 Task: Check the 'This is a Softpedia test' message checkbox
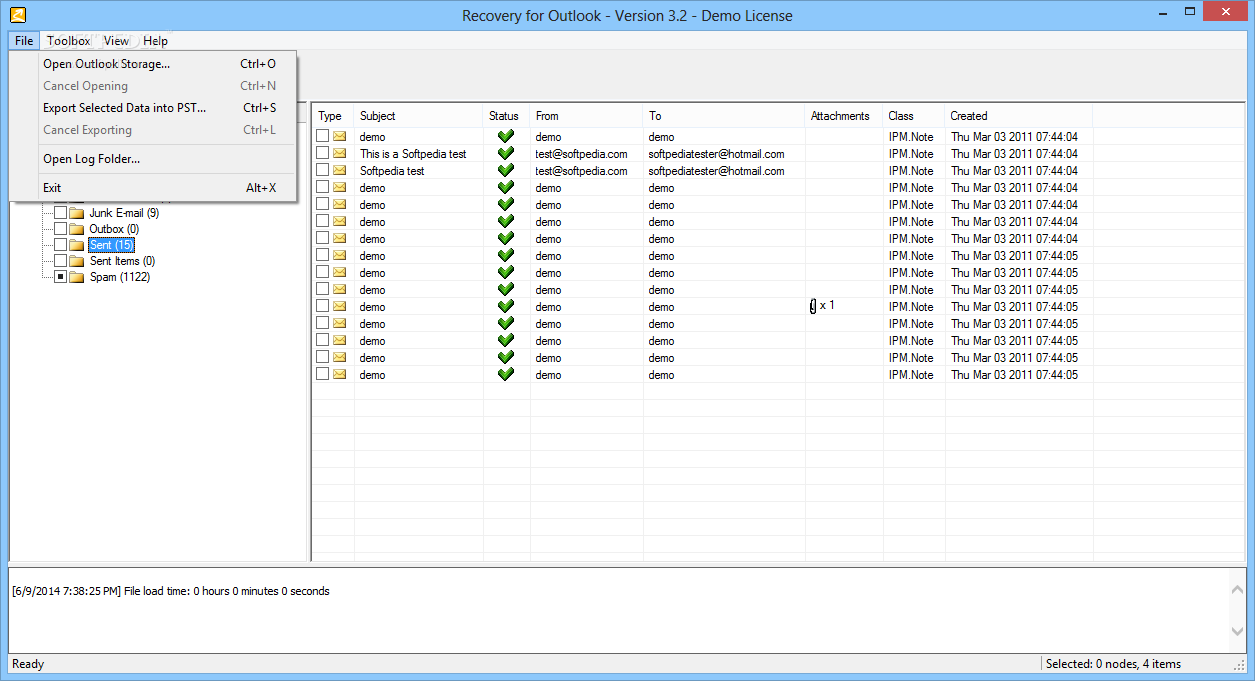tap(323, 153)
